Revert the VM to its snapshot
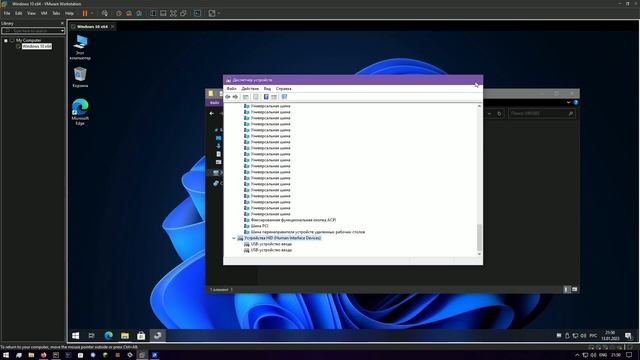 pos(129,13)
